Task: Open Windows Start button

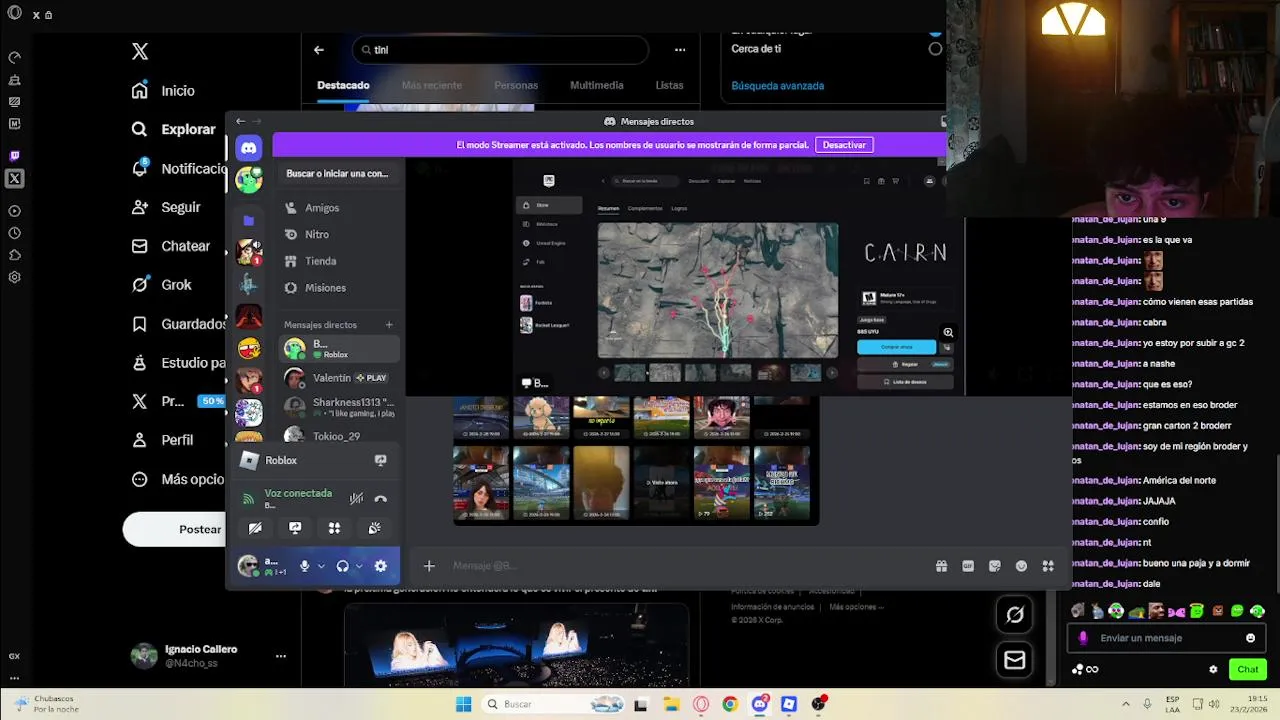Action: (x=464, y=704)
